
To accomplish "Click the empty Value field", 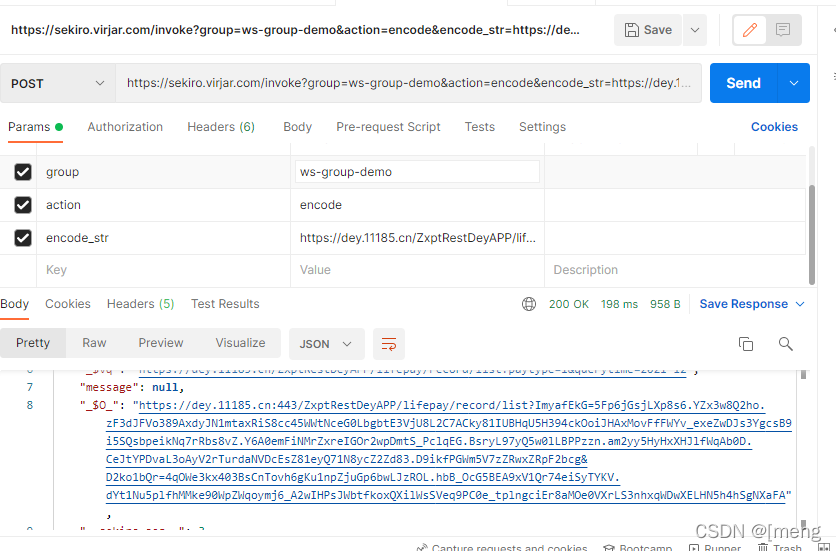I will [417, 270].
